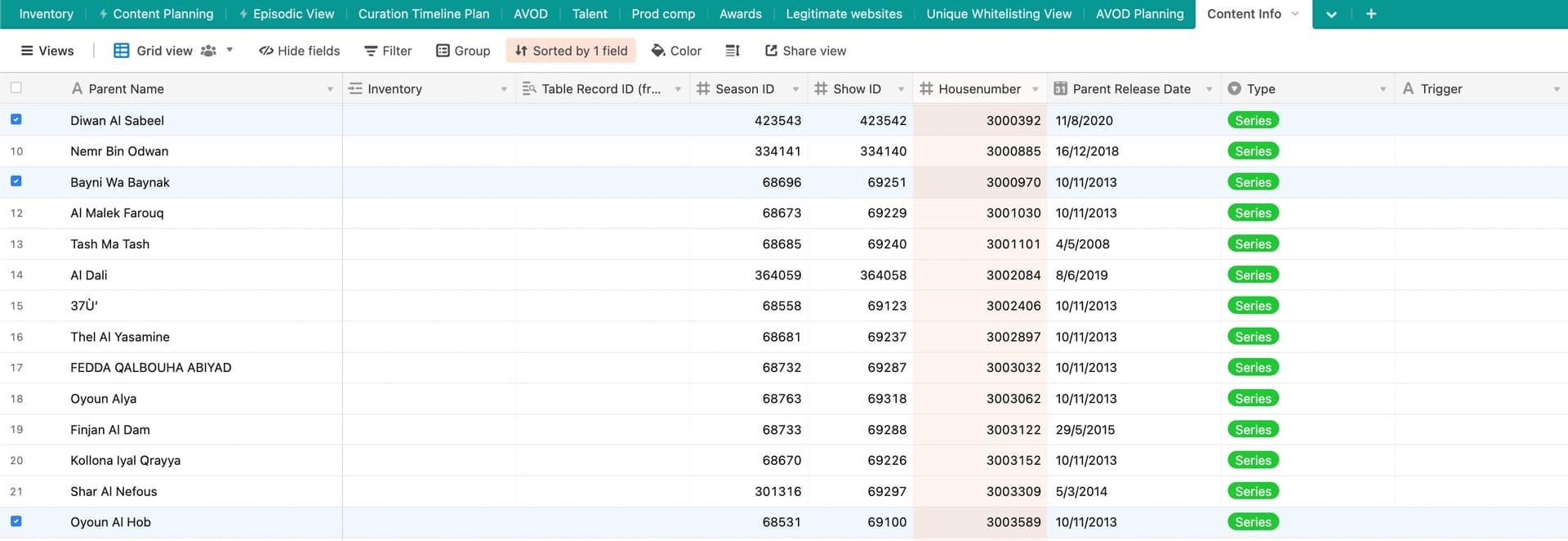Select the release date cell 29/5/2015
Image resolution: width=1568 pixels, height=541 pixels.
[x=1134, y=429]
